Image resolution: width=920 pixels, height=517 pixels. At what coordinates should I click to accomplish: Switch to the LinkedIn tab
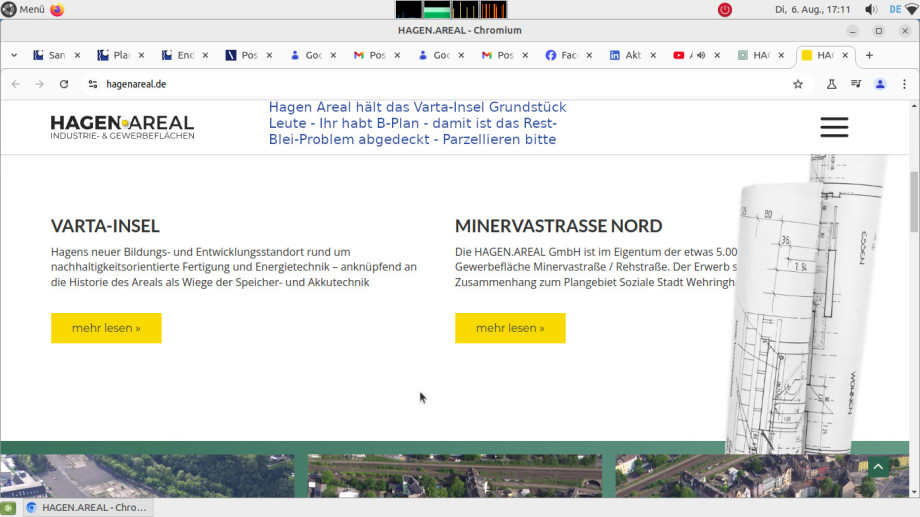coord(629,55)
